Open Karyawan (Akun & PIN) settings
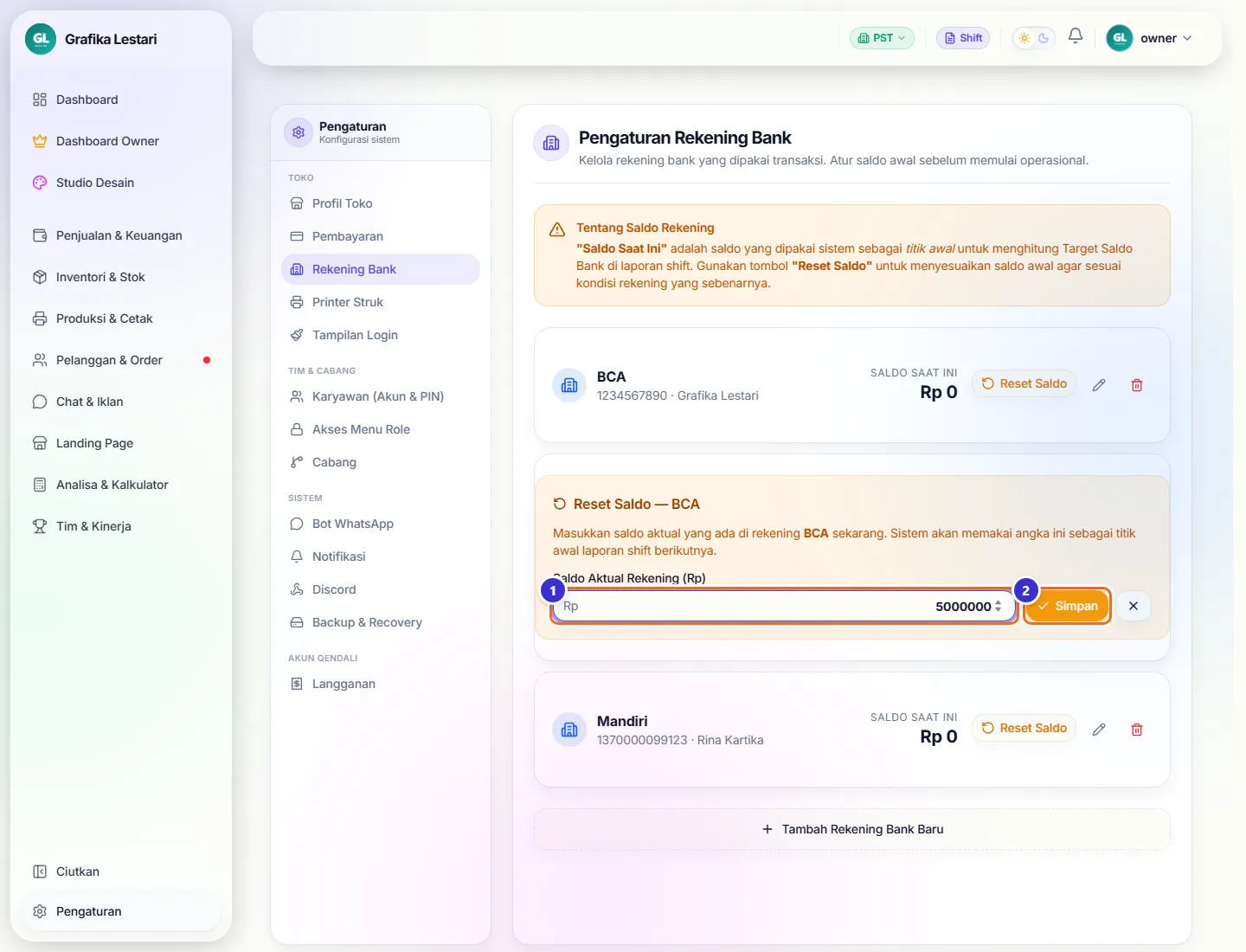 (381, 396)
